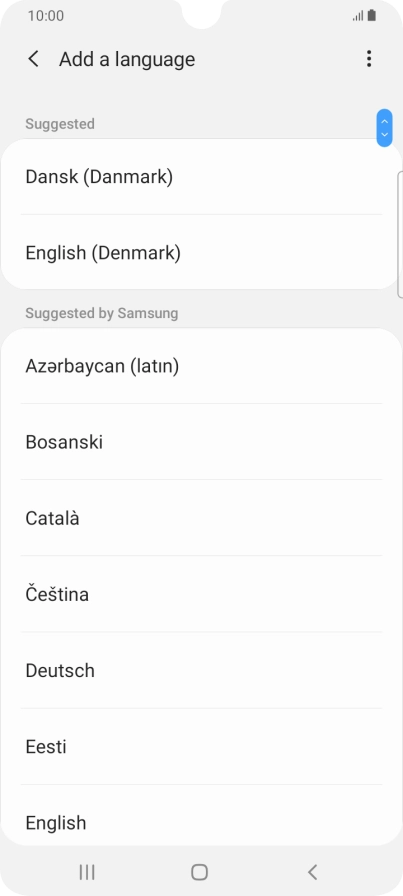Tap the back button in navigation bar
403x896 pixels.
pos(312,872)
